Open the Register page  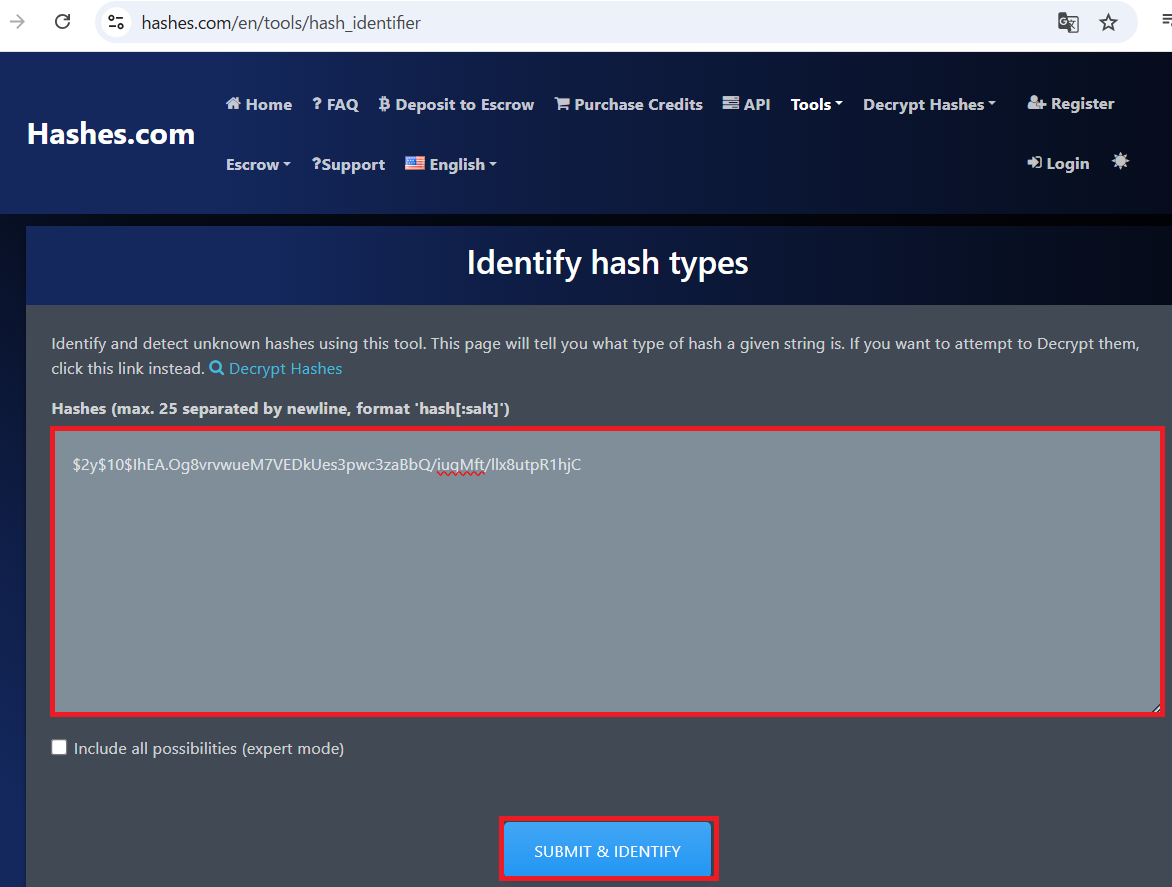click(1070, 103)
